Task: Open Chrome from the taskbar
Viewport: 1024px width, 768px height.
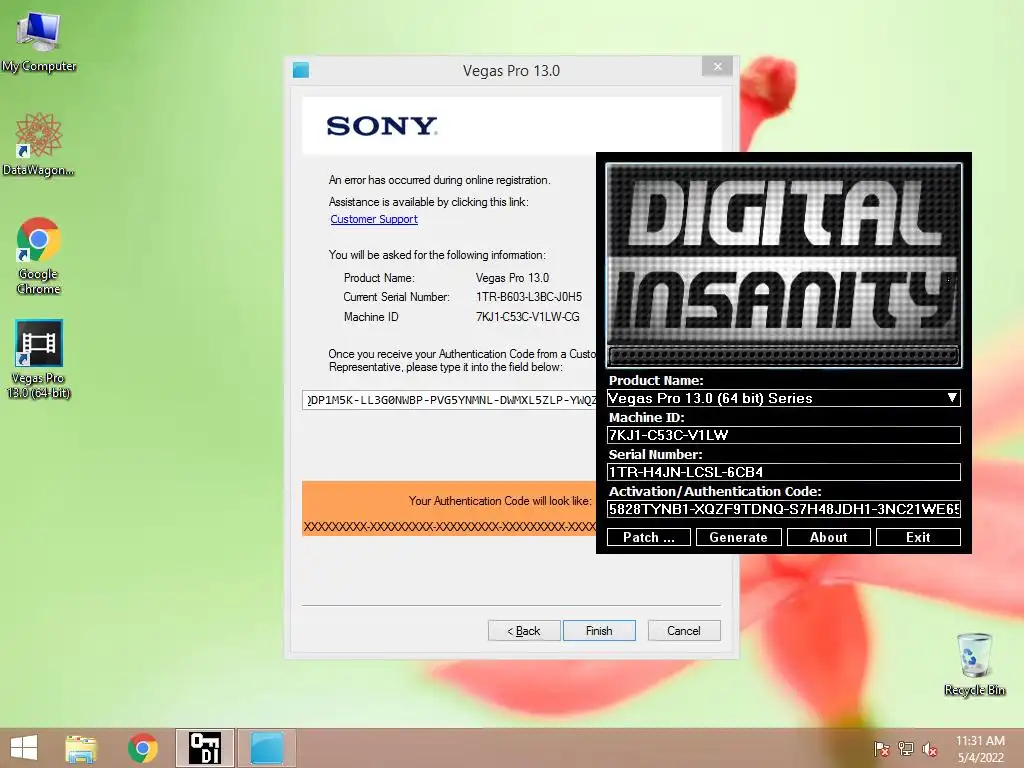Action: pyautogui.click(x=142, y=748)
